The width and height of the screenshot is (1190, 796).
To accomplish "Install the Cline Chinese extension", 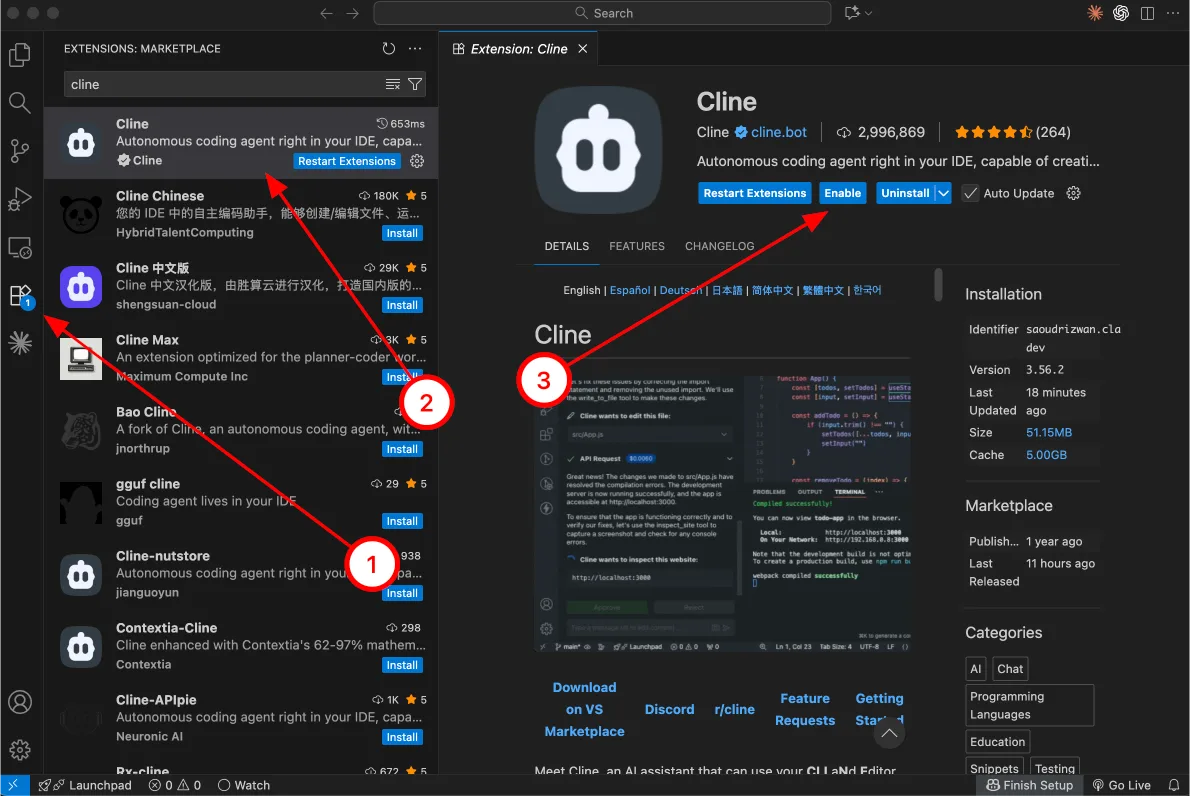I will point(402,233).
